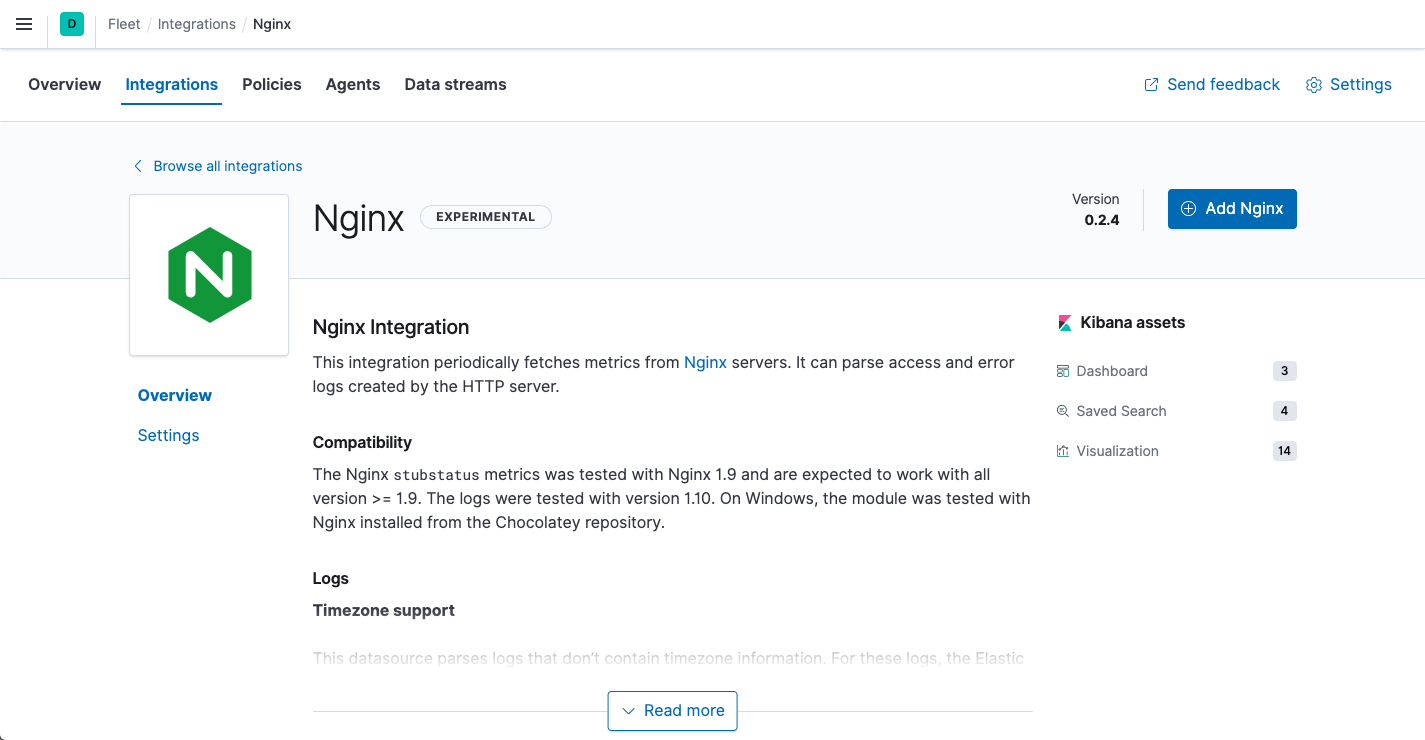Follow the Nginx hyperlink in the description

coord(705,362)
